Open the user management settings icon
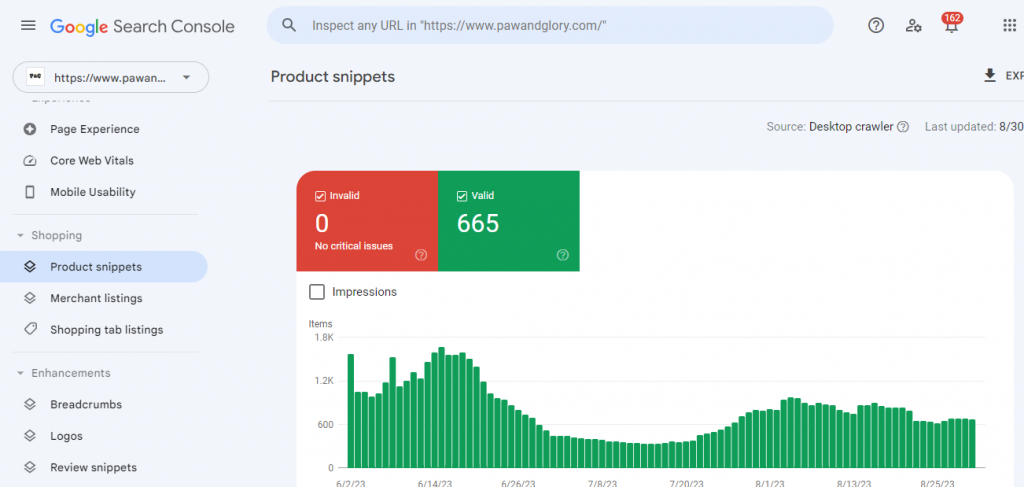 point(913,25)
